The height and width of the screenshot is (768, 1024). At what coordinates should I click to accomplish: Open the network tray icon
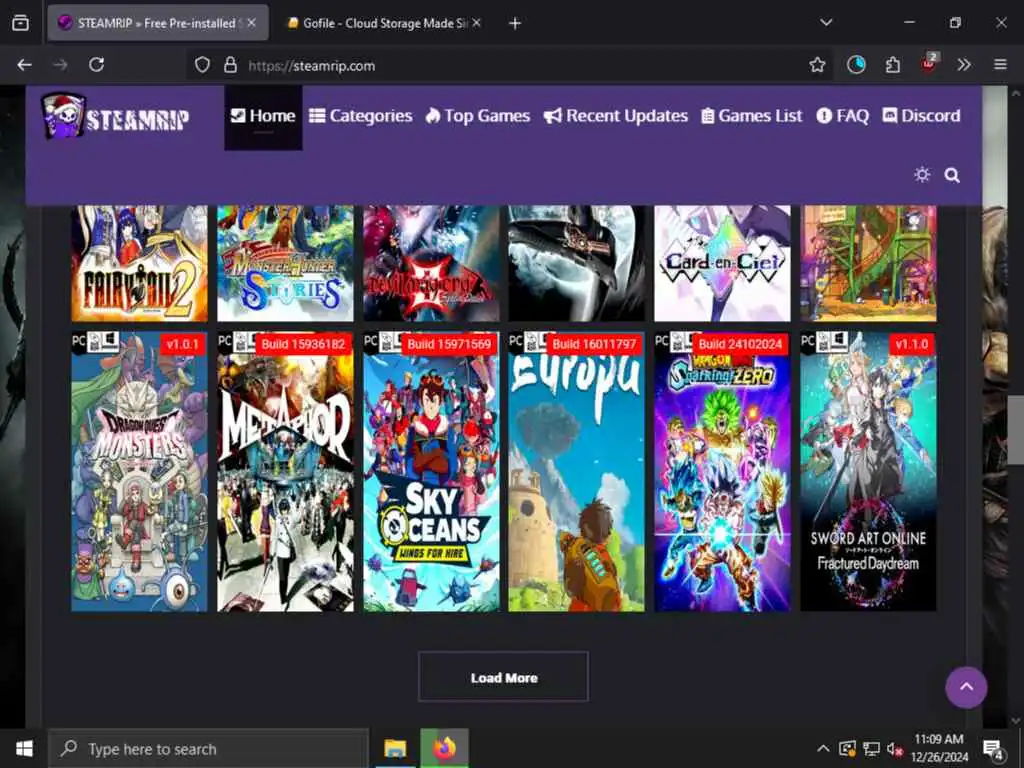tap(871, 748)
